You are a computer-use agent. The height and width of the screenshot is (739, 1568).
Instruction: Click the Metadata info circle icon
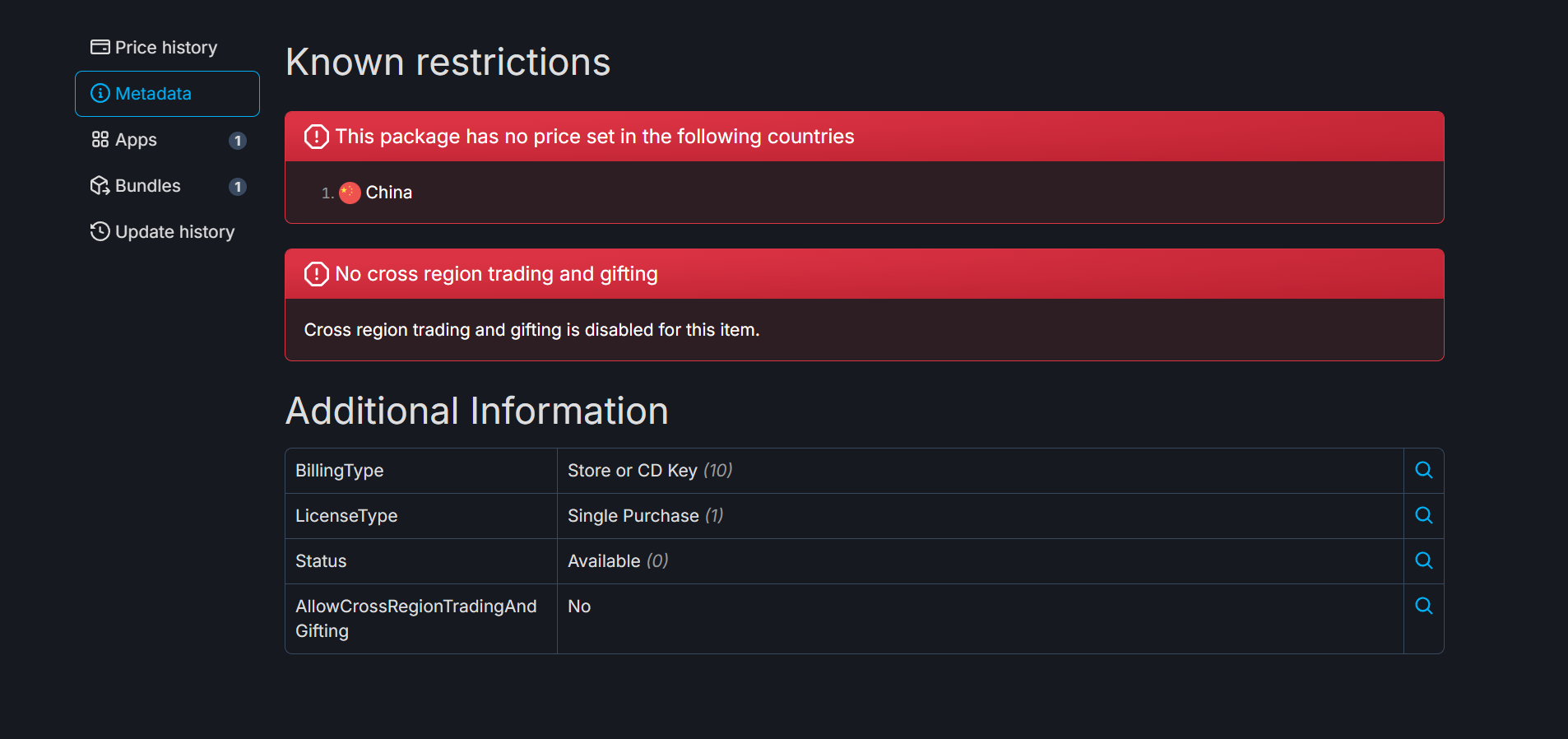100,93
